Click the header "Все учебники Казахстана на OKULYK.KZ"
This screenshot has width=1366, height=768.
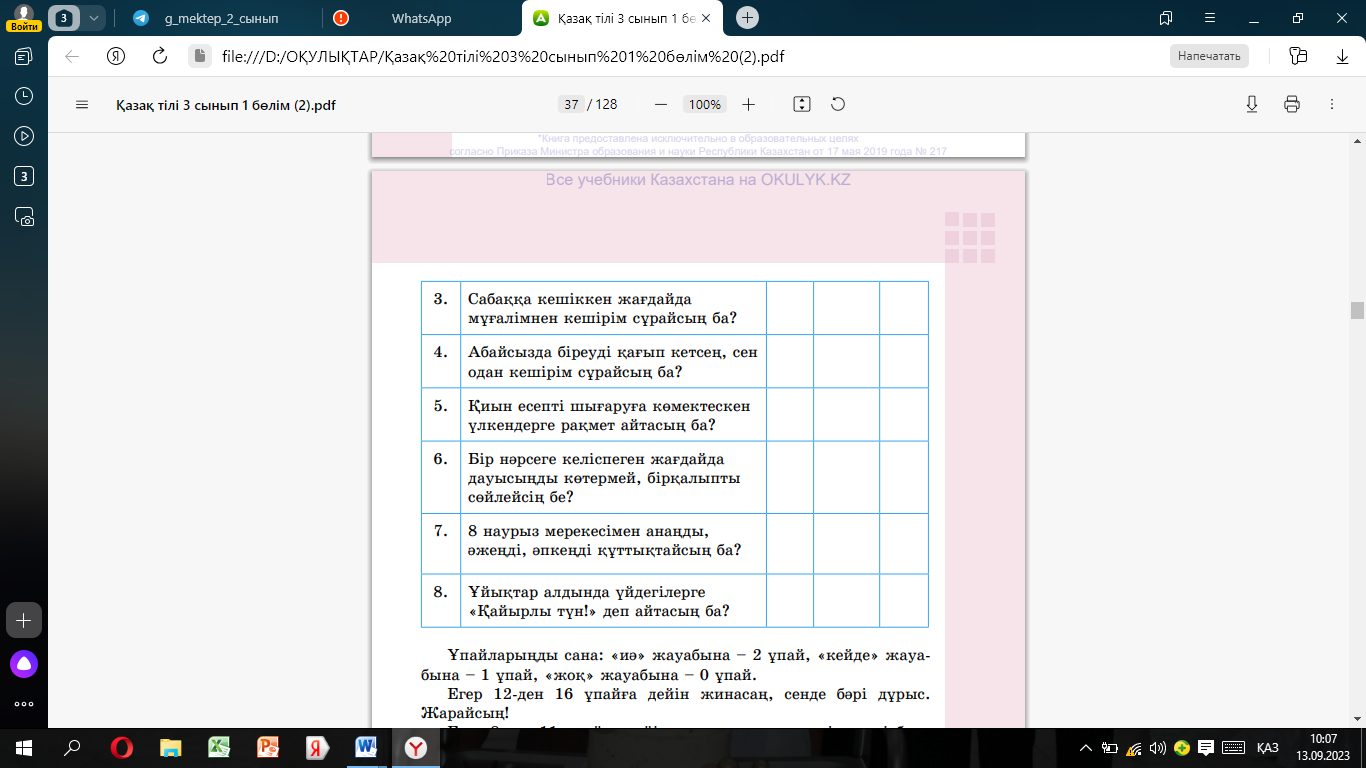point(698,181)
